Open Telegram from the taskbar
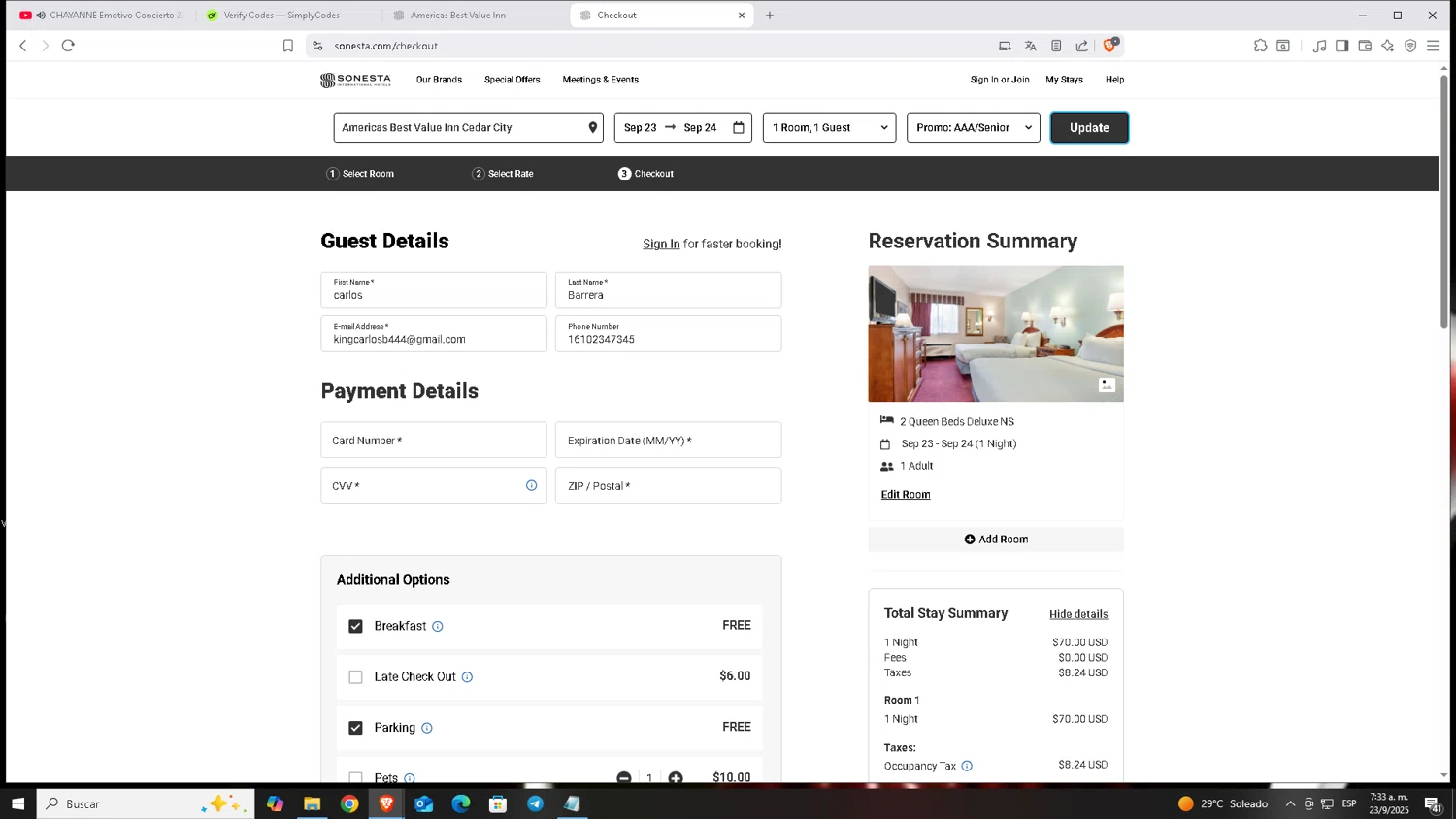The width and height of the screenshot is (1456, 819). click(x=535, y=803)
